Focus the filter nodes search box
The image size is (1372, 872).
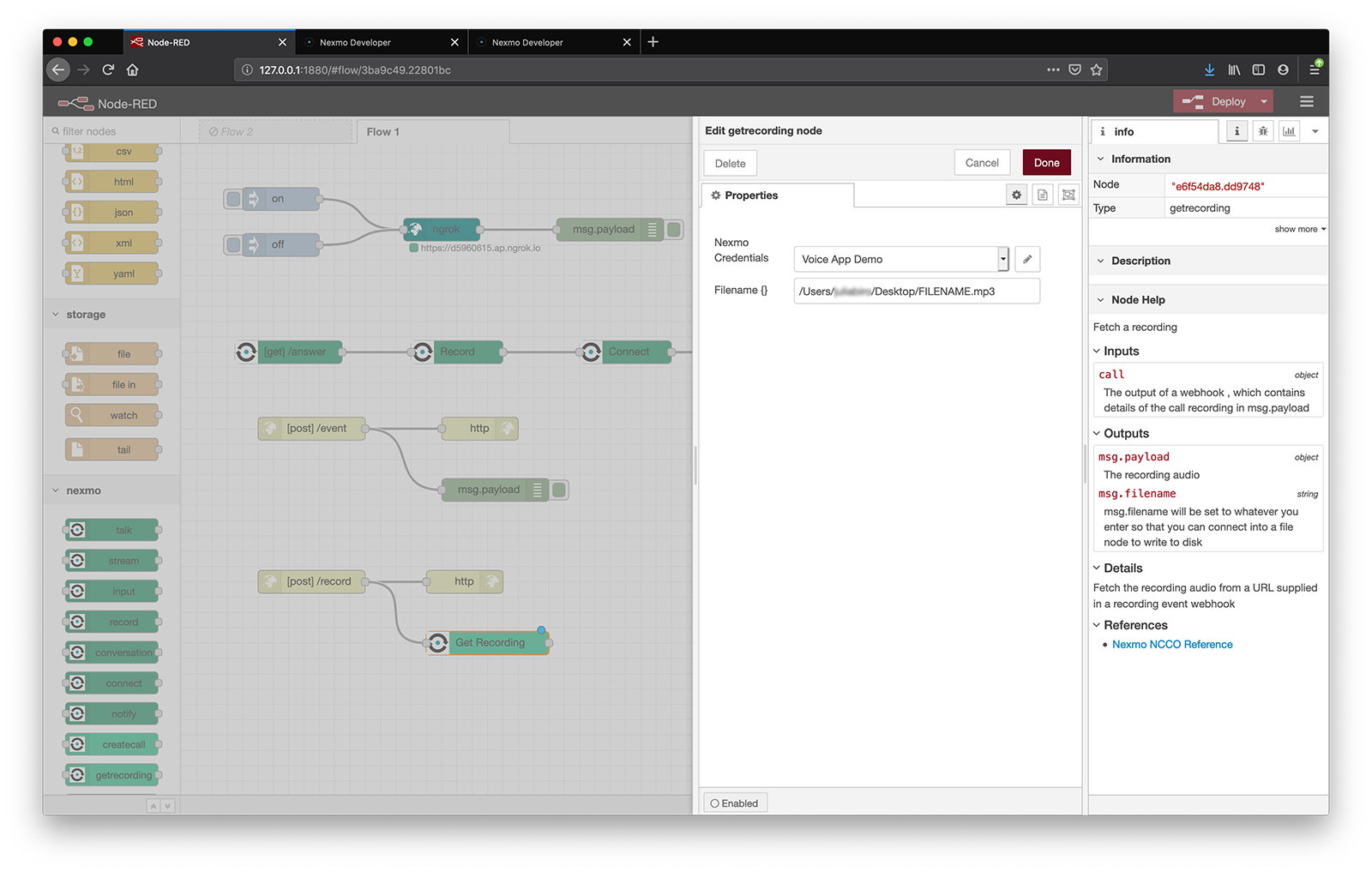(x=112, y=131)
